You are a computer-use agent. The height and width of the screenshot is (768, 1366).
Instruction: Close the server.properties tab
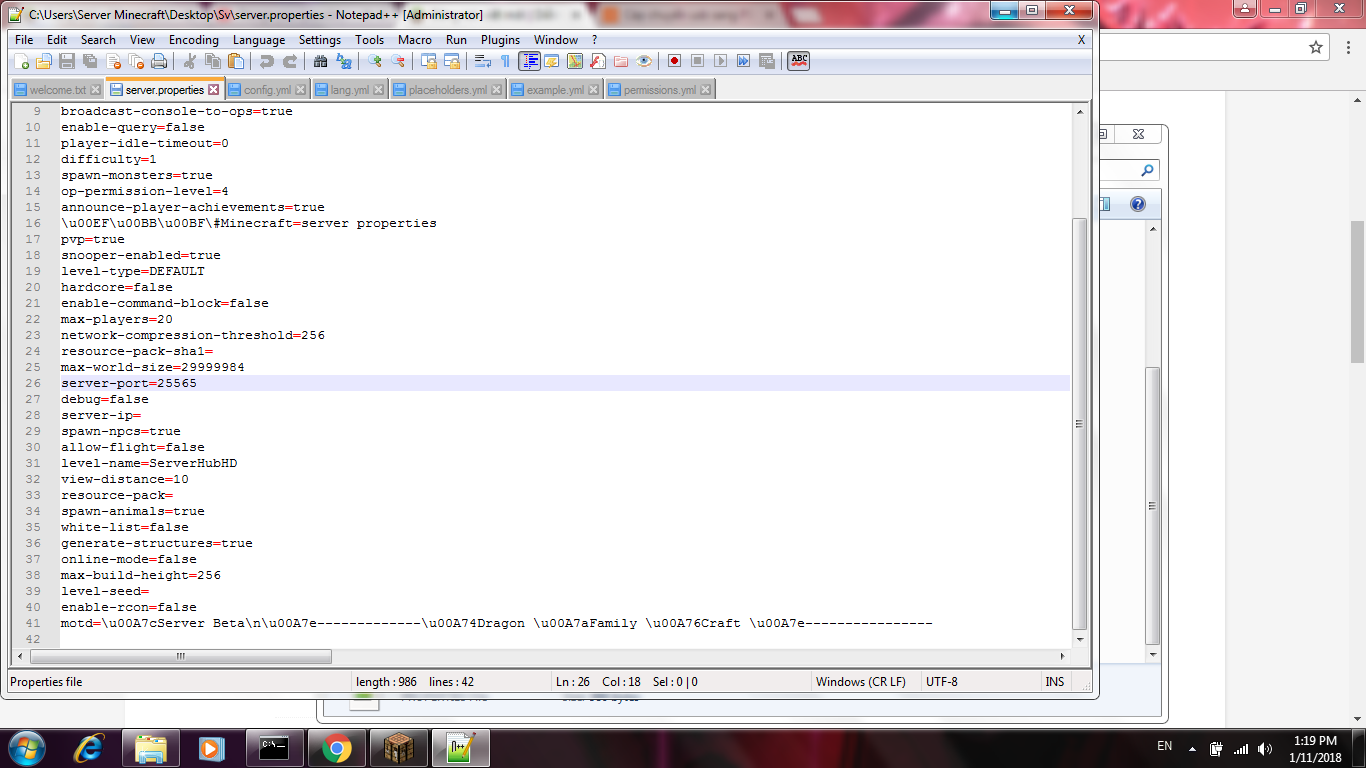tap(213, 90)
